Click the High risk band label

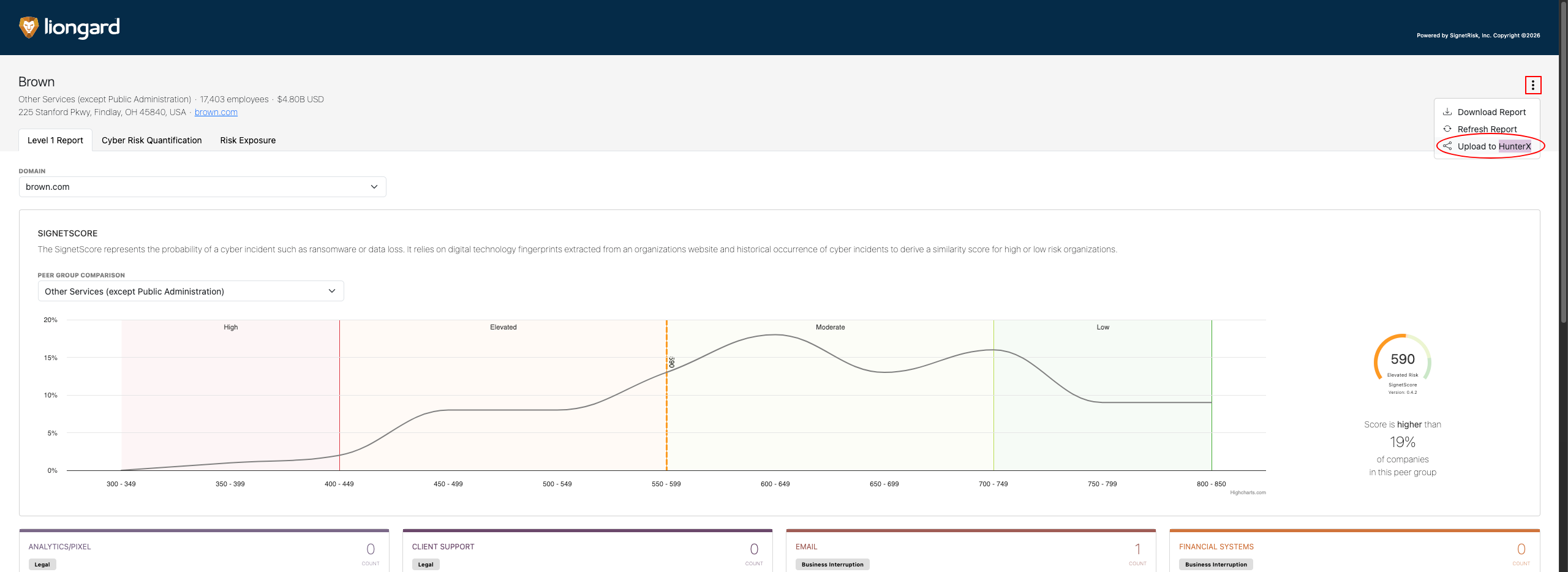pyautogui.click(x=231, y=327)
